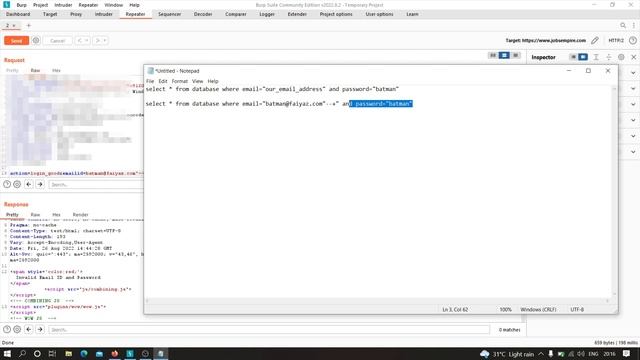Switch to the Sequencer tab
The height and width of the screenshot is (360, 640).
[169, 14]
